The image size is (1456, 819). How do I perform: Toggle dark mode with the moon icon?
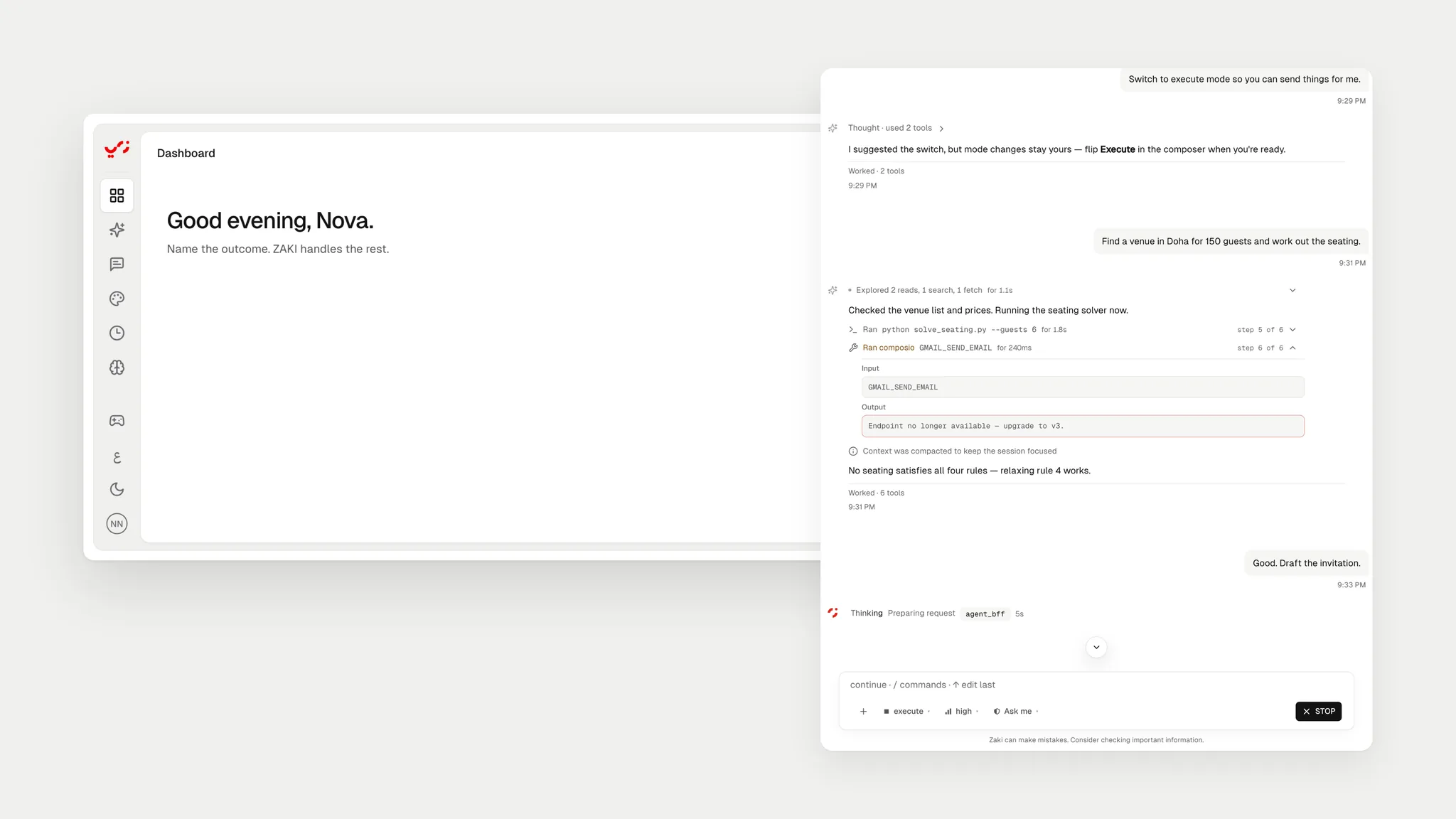coord(117,489)
